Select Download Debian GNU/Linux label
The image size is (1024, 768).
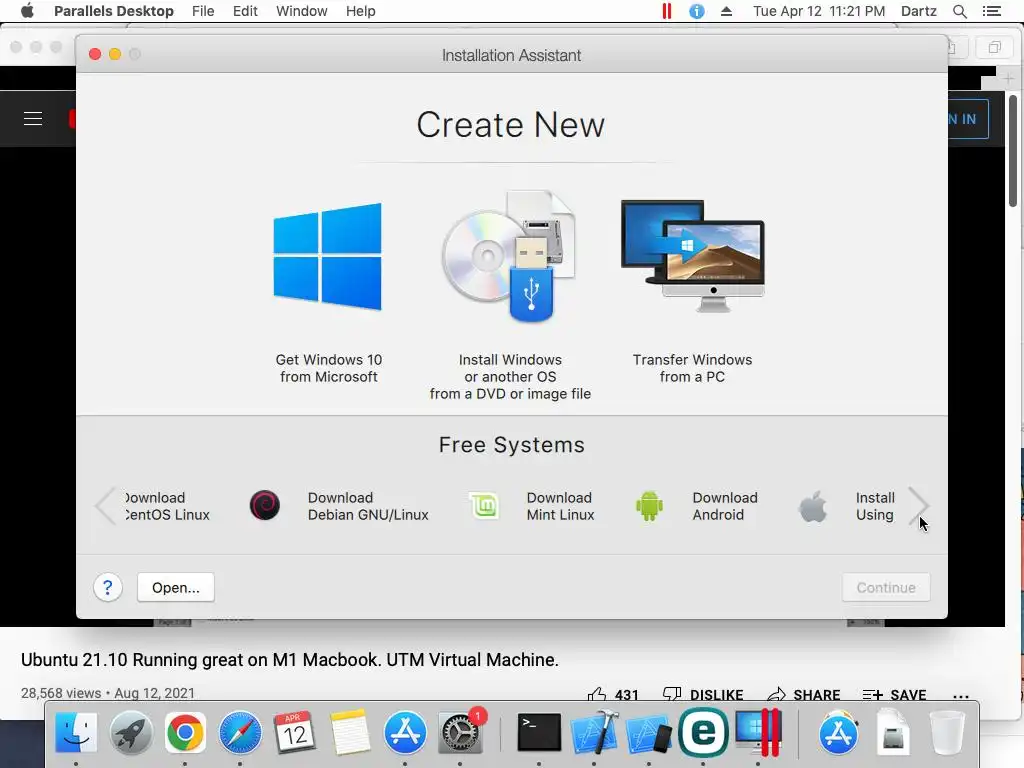(x=368, y=506)
